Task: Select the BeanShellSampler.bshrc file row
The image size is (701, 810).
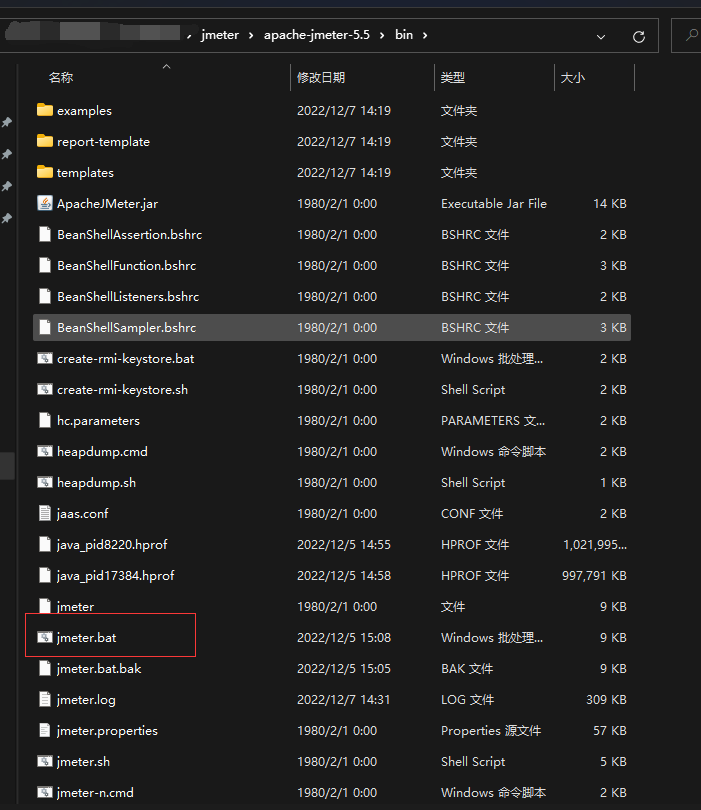Action: [126, 327]
